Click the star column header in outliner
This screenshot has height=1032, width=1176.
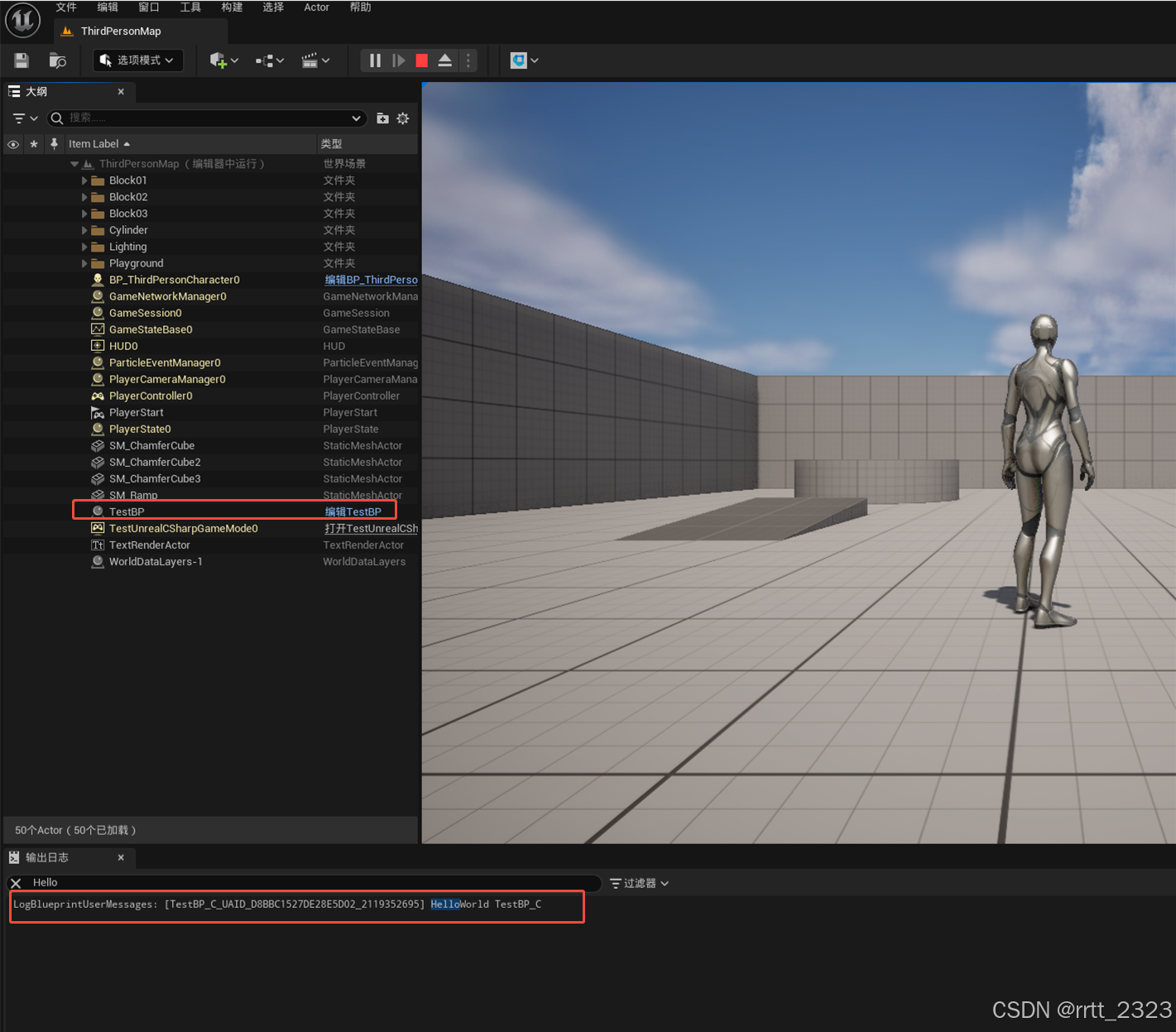click(x=34, y=144)
